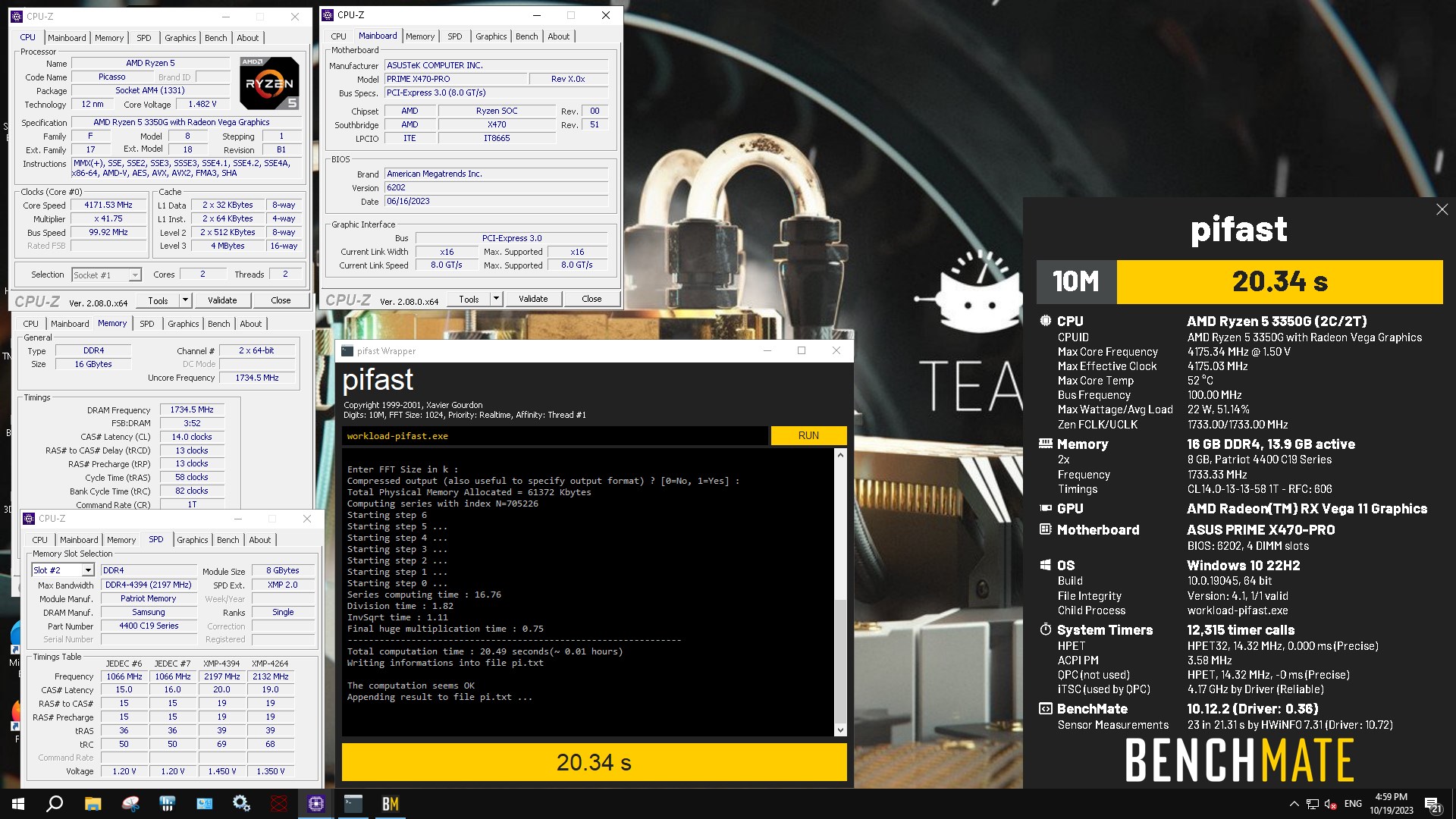Click the BIOS version field 6202

(496, 187)
